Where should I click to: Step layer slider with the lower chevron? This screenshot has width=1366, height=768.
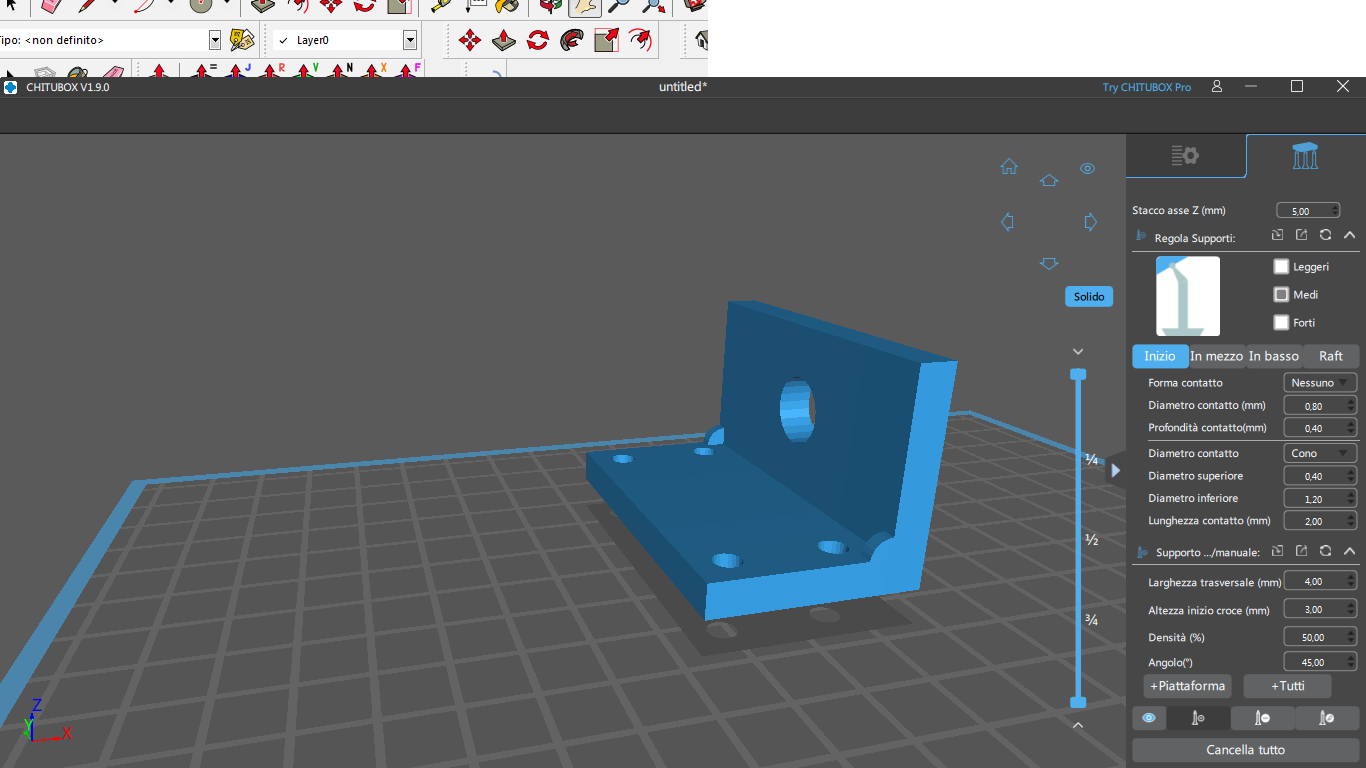(x=1078, y=726)
